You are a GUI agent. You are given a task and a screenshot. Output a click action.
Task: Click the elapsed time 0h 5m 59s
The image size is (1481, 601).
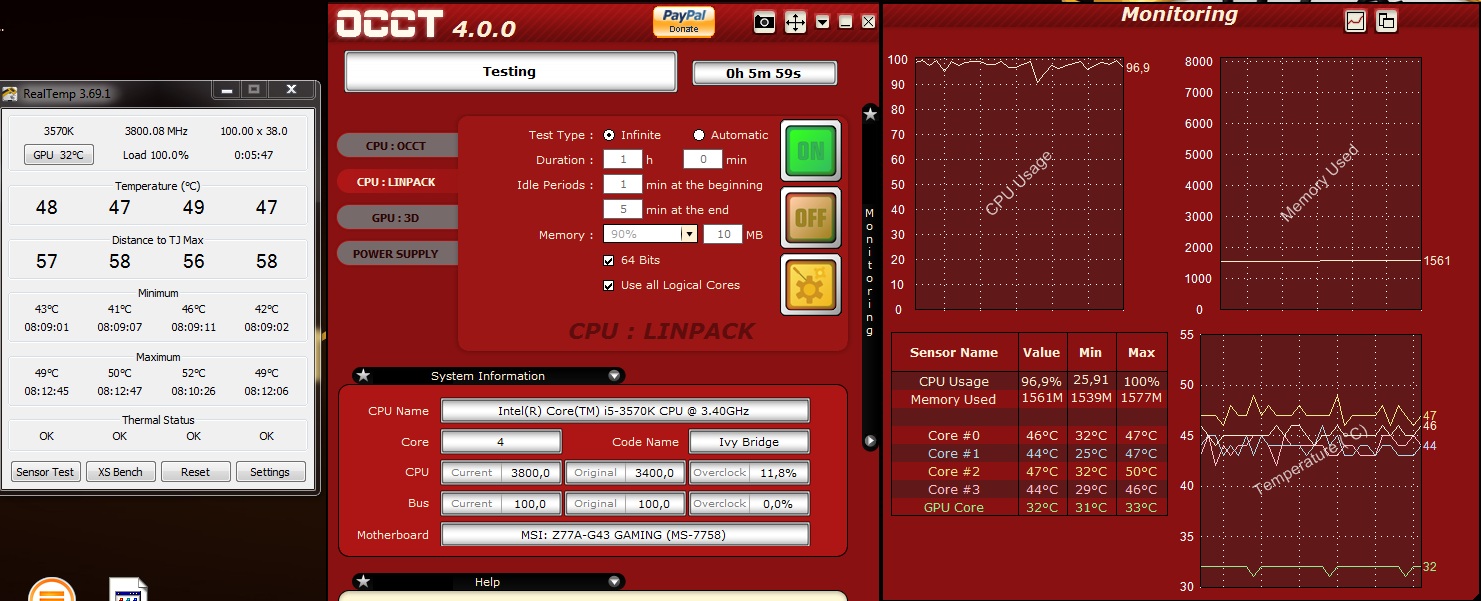764,73
